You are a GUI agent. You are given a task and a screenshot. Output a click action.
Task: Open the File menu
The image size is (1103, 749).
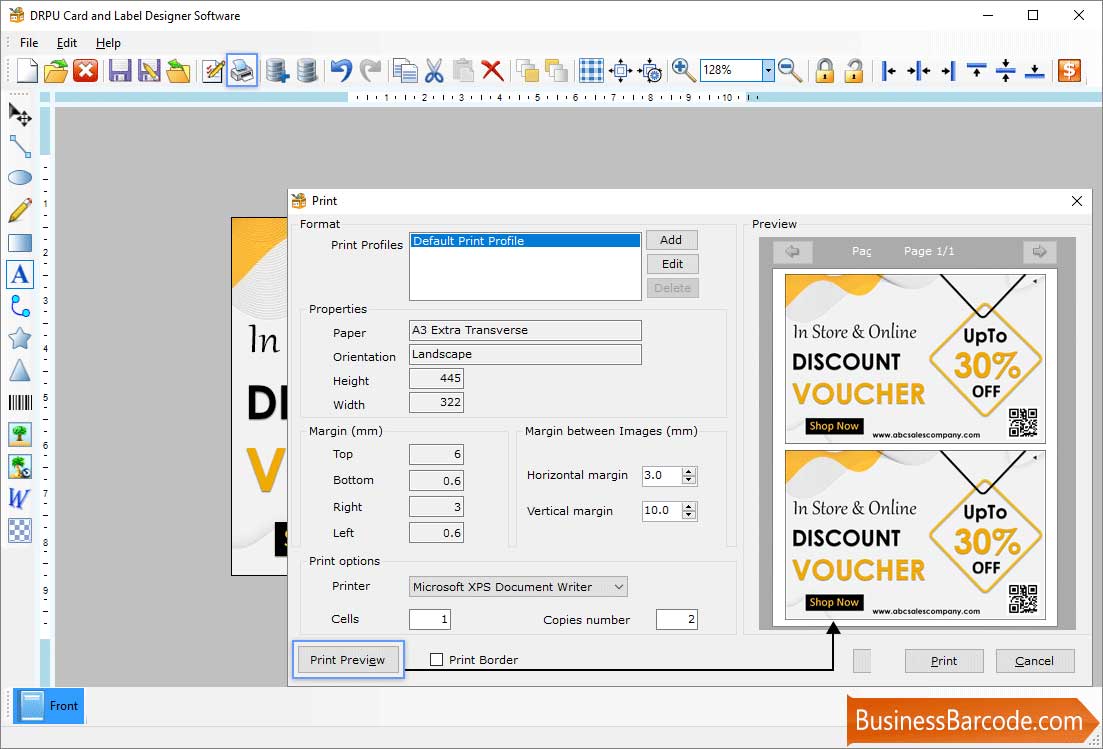pos(29,43)
